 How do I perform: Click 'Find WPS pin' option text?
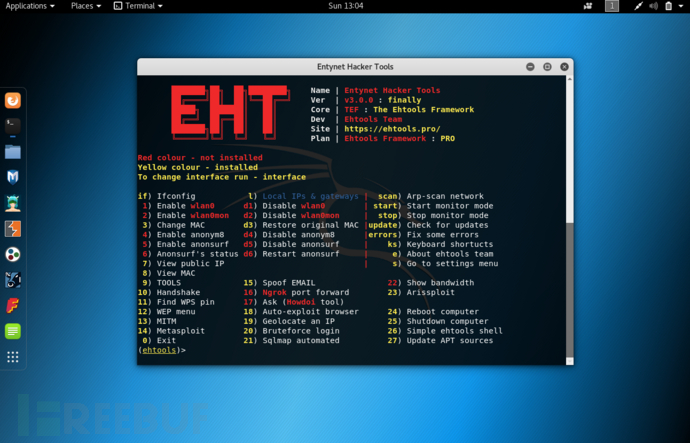point(186,302)
